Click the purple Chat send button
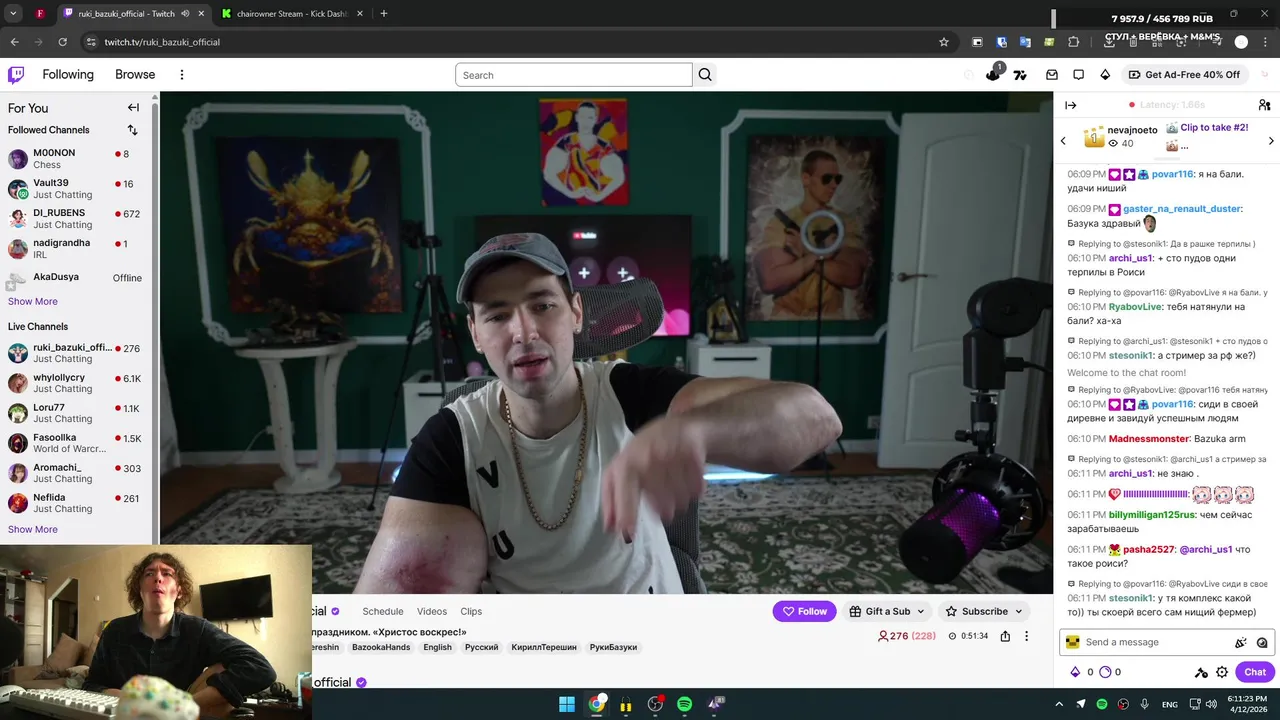The height and width of the screenshot is (720, 1280). click(1255, 672)
